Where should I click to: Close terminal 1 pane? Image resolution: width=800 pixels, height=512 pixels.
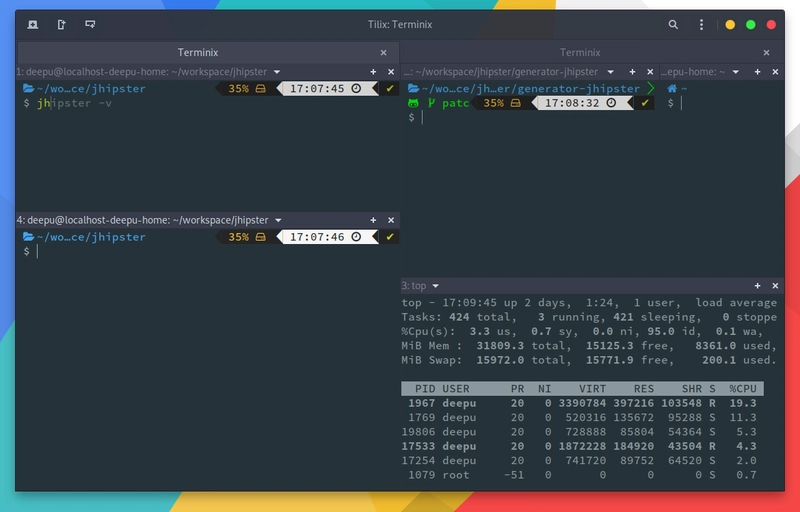pyautogui.click(x=391, y=72)
